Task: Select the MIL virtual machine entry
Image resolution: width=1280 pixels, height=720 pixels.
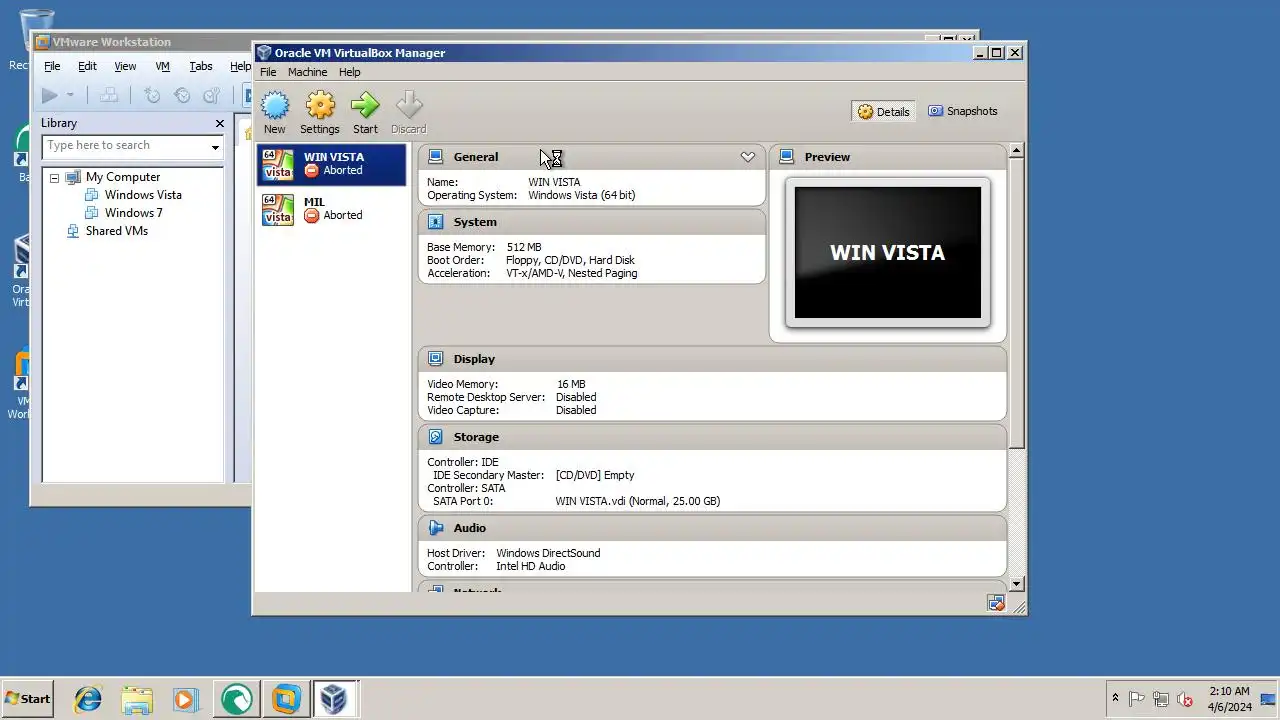Action: [x=332, y=209]
